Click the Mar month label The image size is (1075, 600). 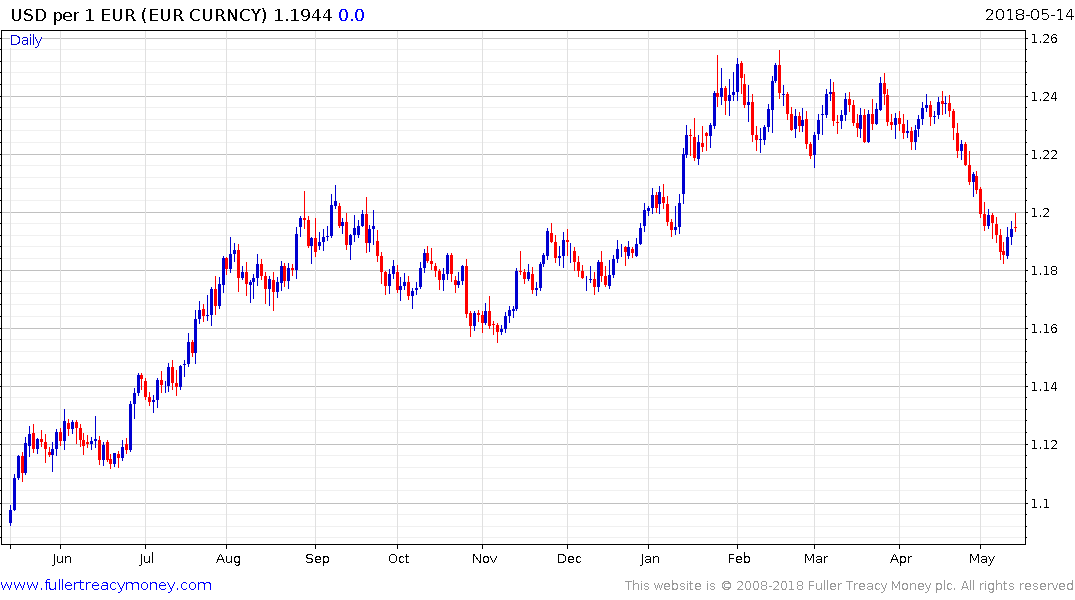[816, 559]
